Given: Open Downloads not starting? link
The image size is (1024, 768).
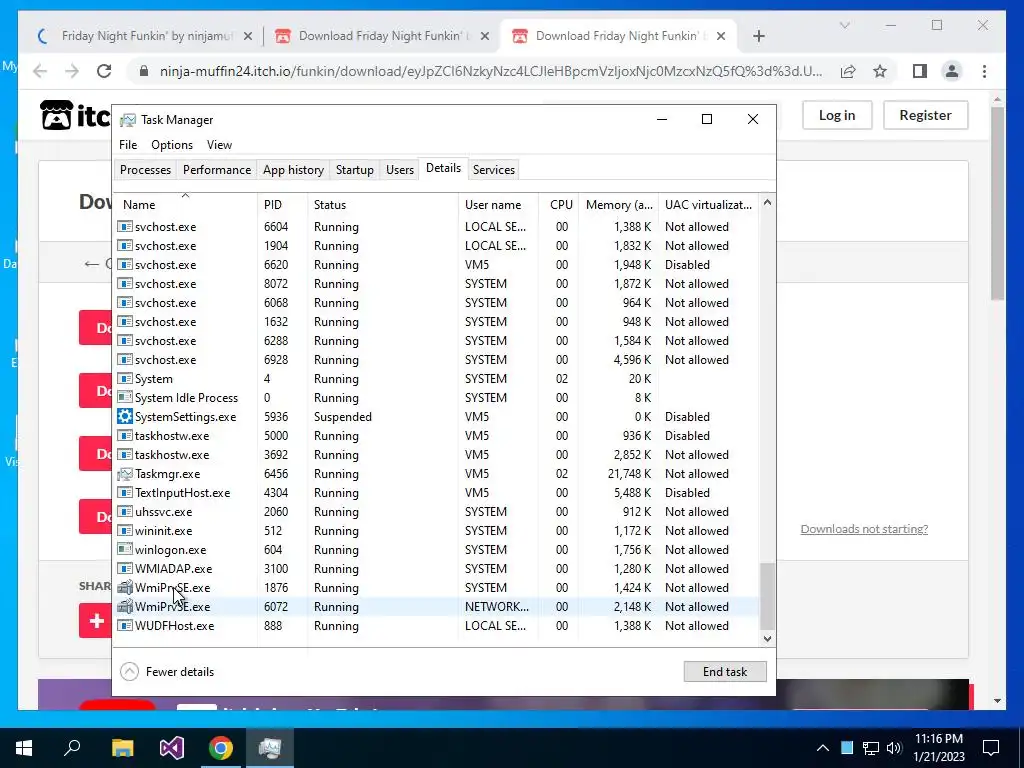Looking at the screenshot, I should (864, 529).
